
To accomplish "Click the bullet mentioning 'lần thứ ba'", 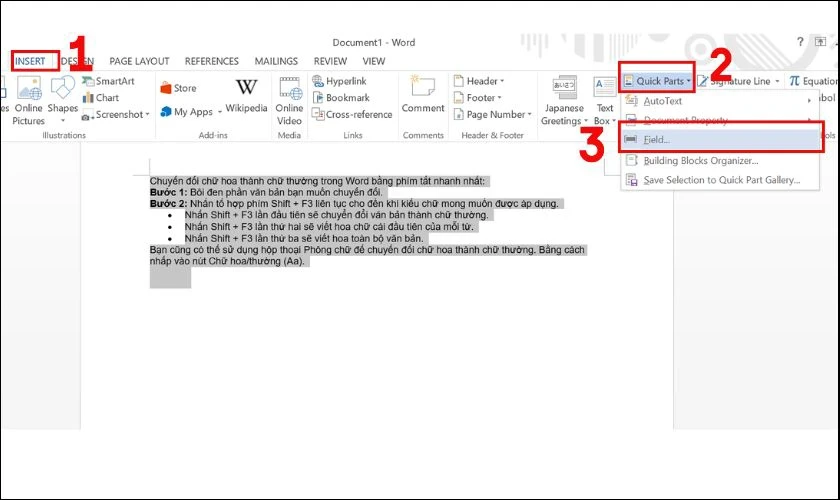I will click(304, 238).
